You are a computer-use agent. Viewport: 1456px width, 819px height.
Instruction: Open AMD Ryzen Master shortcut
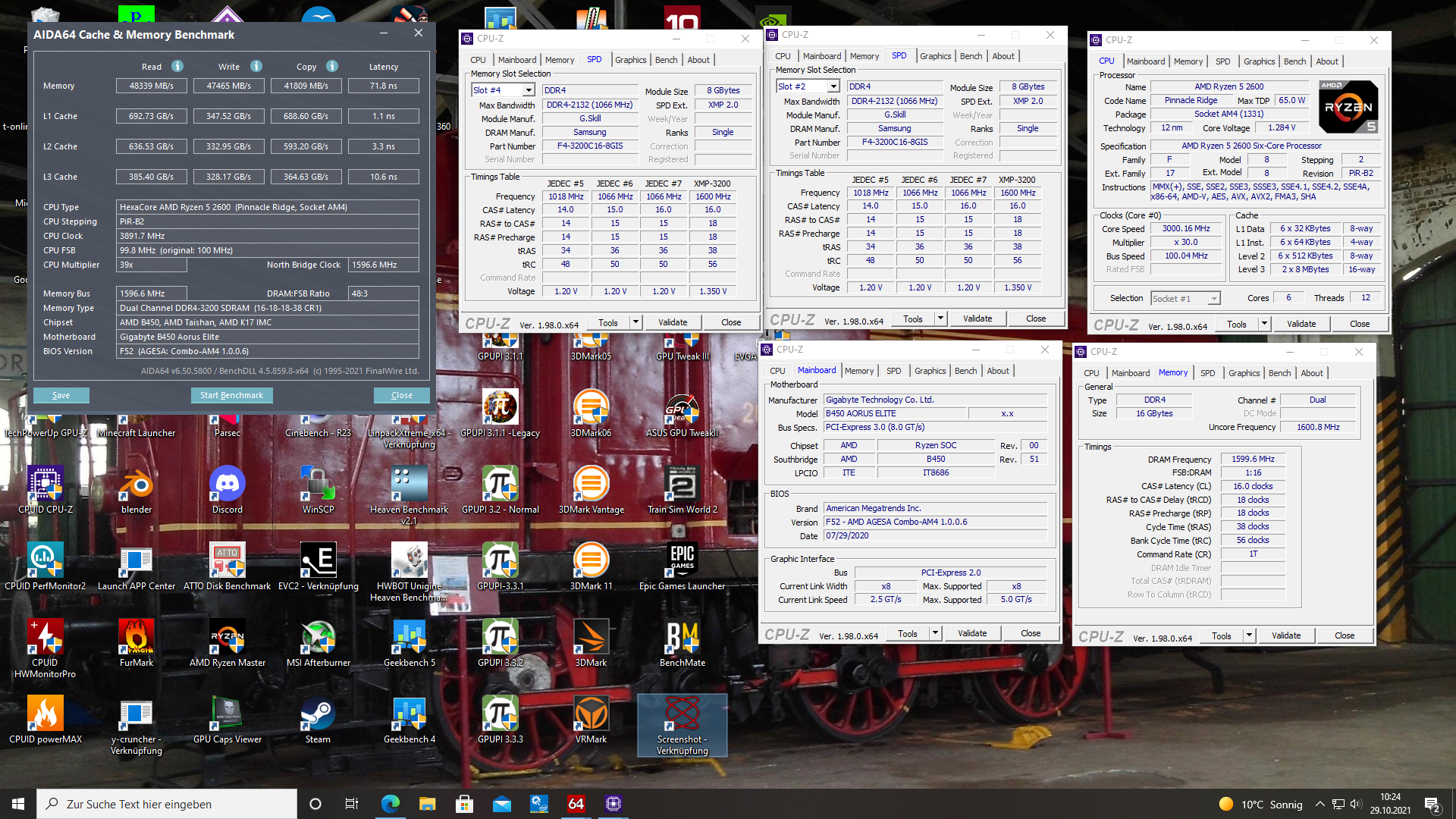[227, 643]
